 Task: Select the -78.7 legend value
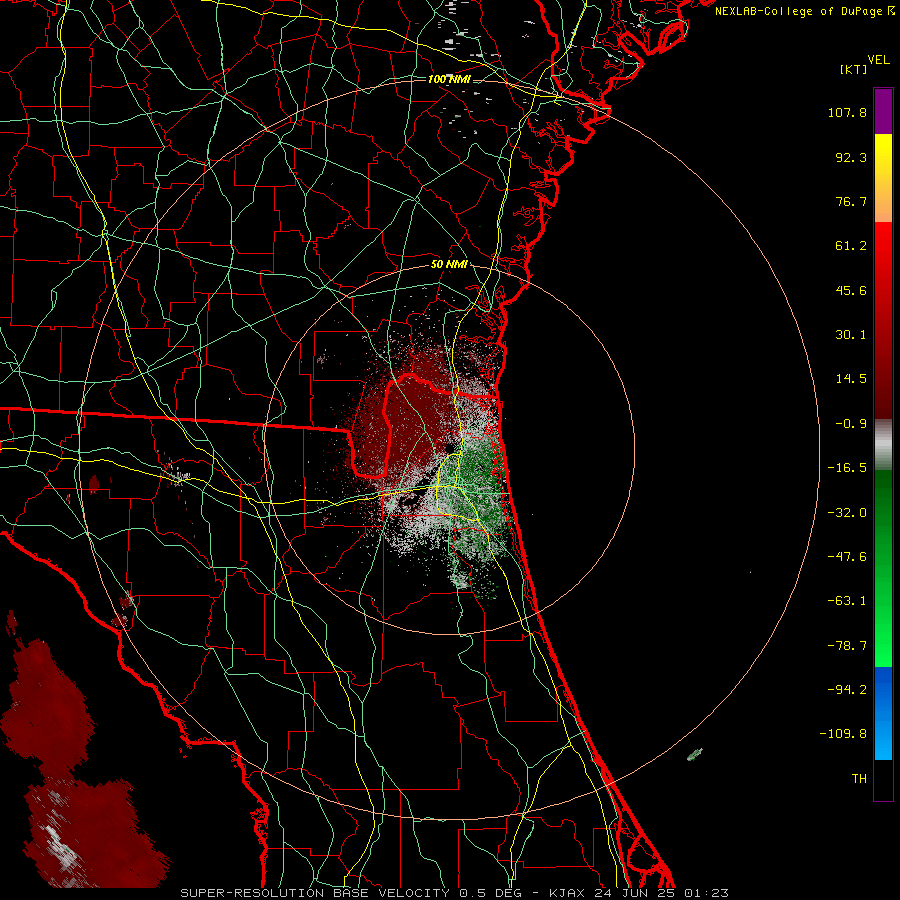pyautogui.click(x=847, y=646)
